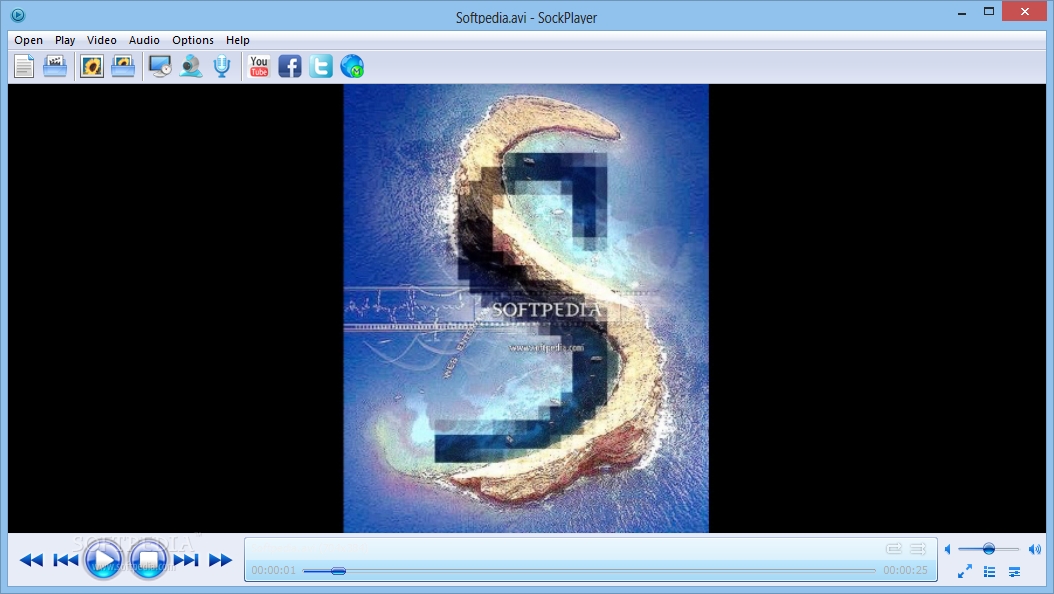Click the Facebook toolbar icon
Image resolution: width=1054 pixels, height=594 pixels.
290,67
